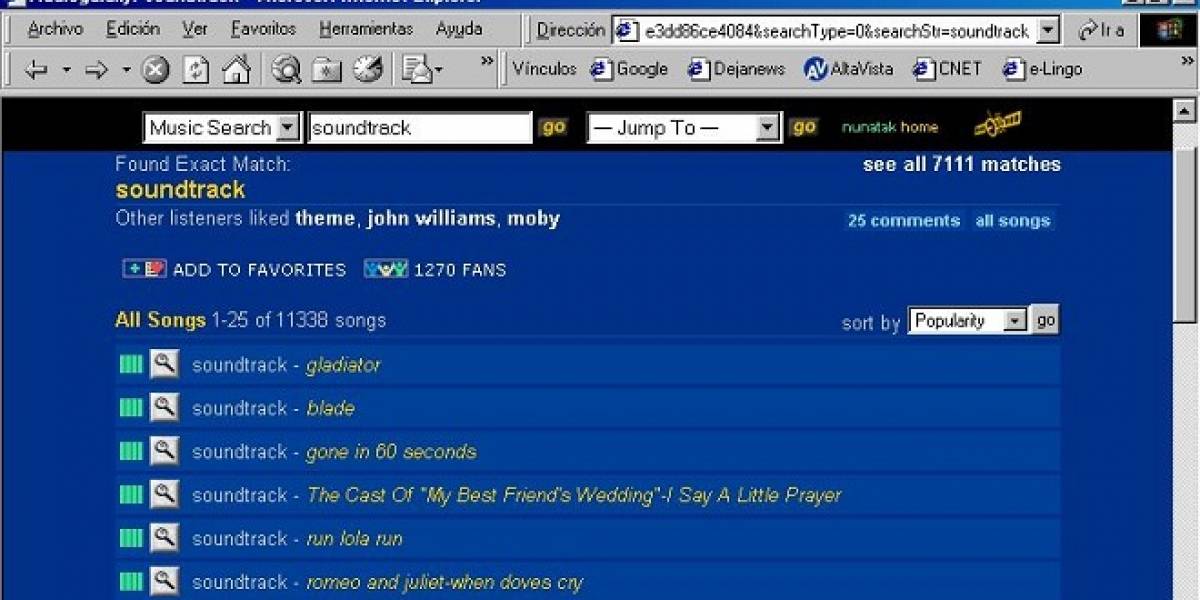Click the go button next to Jump To
The height and width of the screenshot is (600, 1200).
coord(803,127)
